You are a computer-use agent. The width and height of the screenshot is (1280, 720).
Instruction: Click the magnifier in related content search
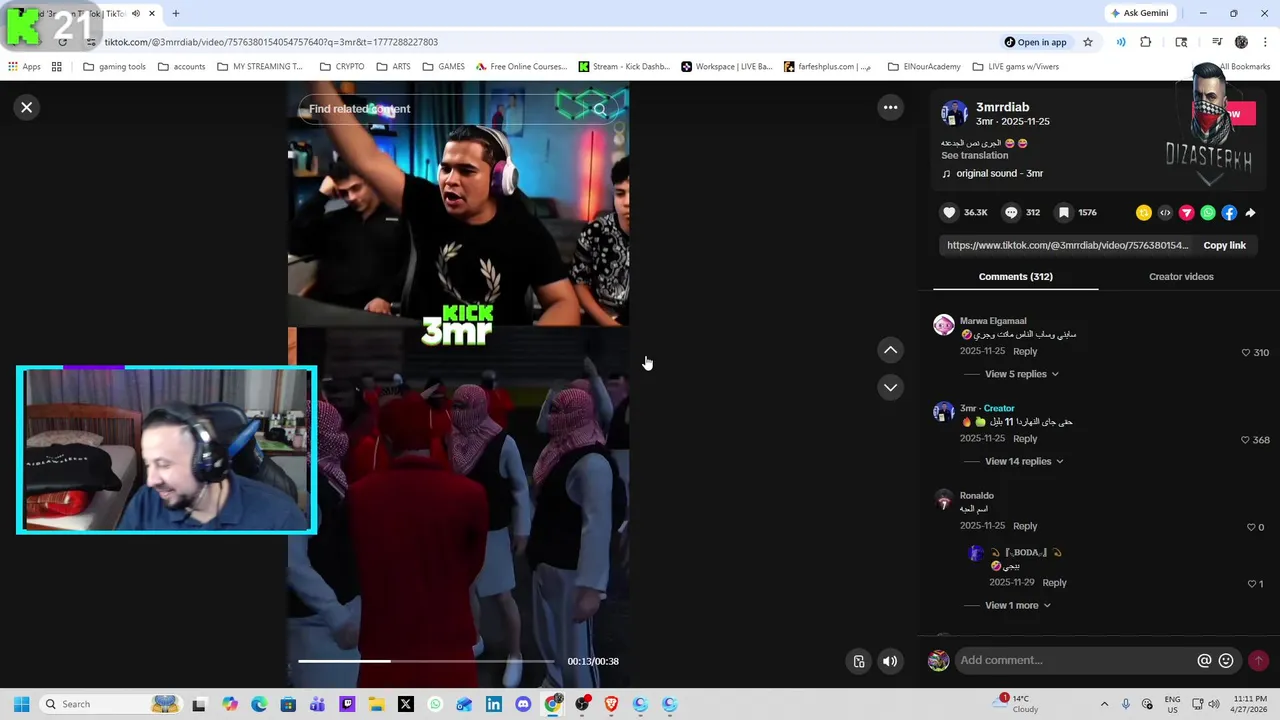(x=600, y=109)
